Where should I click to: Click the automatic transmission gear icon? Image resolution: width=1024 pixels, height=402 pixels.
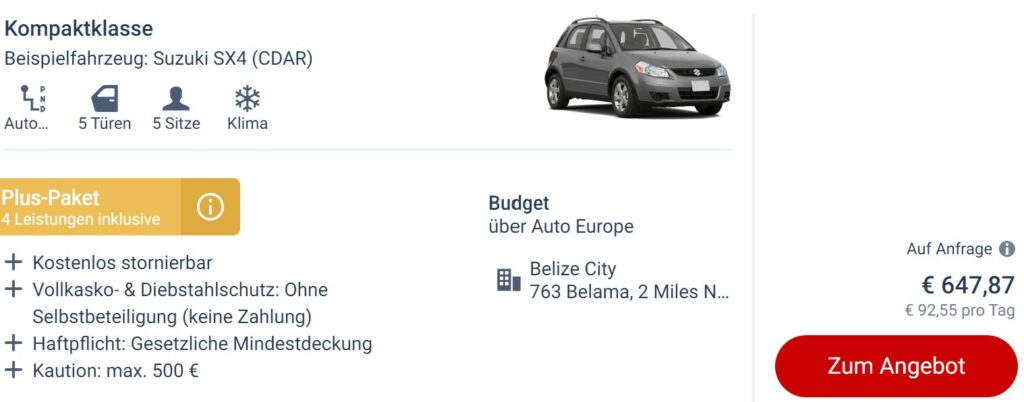[33, 99]
